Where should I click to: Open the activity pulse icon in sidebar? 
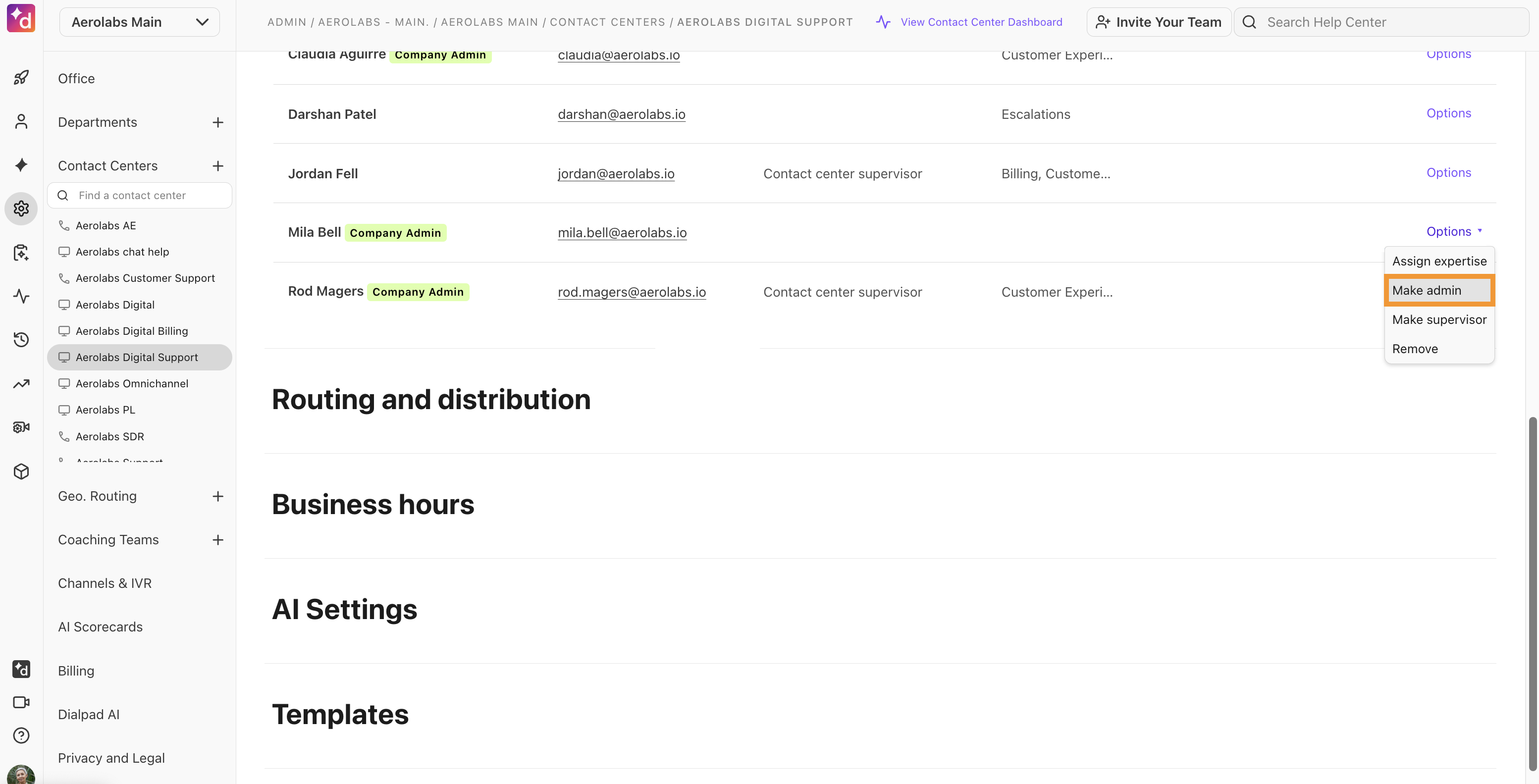click(x=21, y=296)
